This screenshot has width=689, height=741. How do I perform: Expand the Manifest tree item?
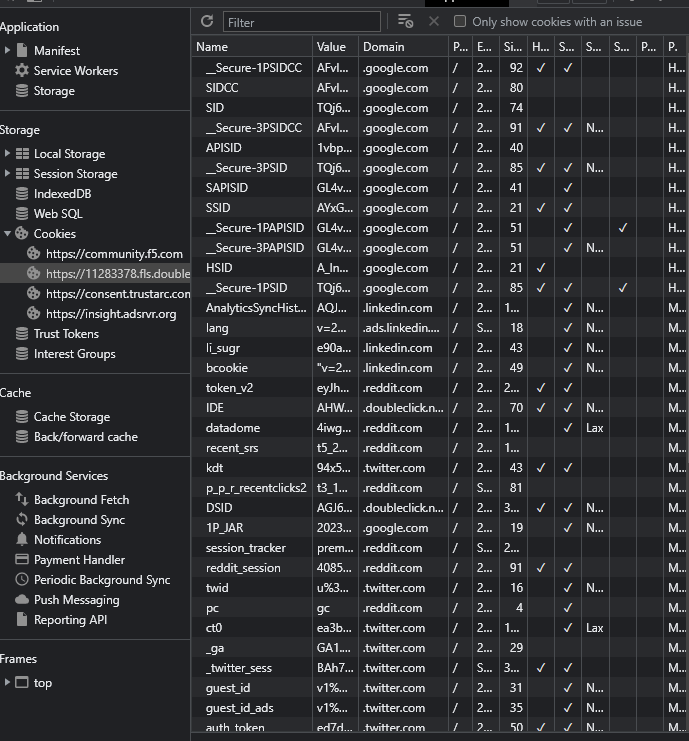tap(8, 51)
